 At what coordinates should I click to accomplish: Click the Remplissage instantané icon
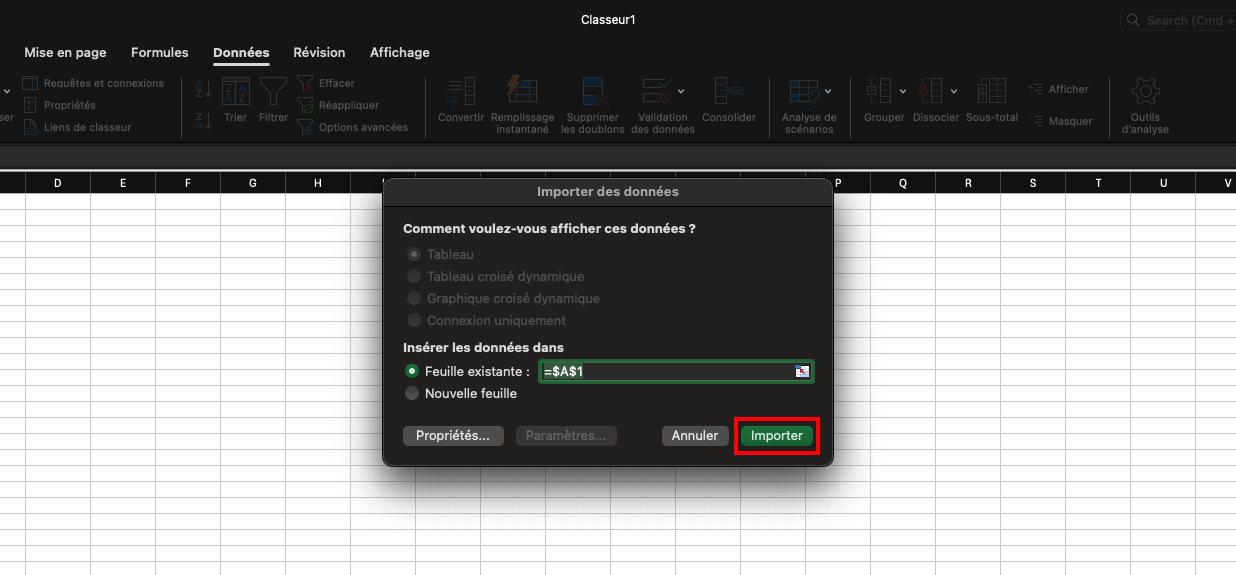pyautogui.click(x=521, y=90)
